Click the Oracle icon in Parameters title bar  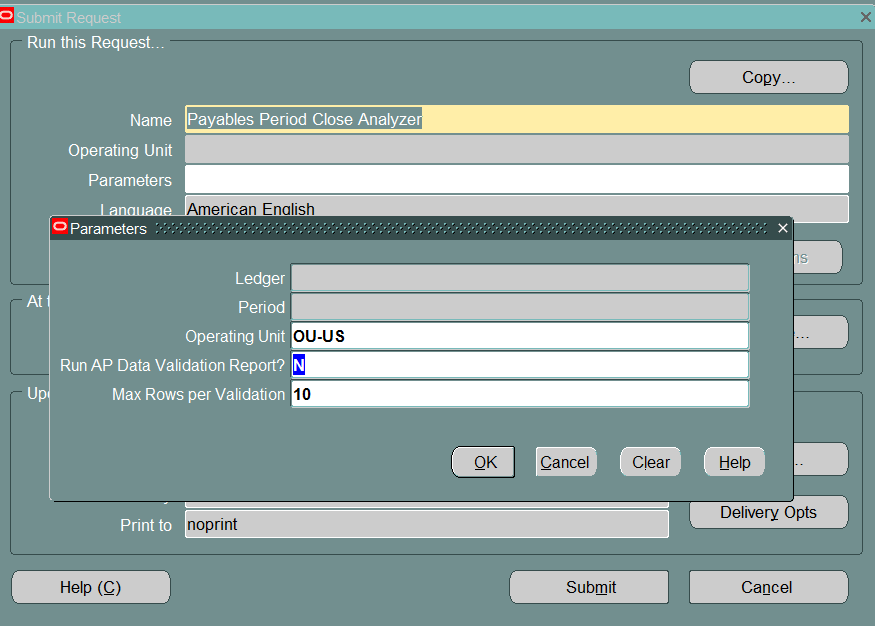pyautogui.click(x=60, y=227)
